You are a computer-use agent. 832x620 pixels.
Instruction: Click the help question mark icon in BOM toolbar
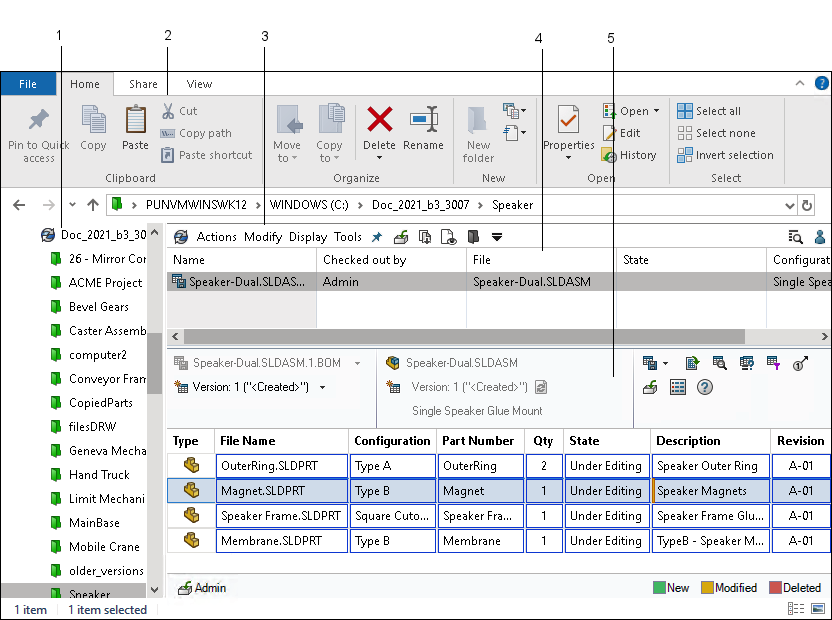pos(705,387)
